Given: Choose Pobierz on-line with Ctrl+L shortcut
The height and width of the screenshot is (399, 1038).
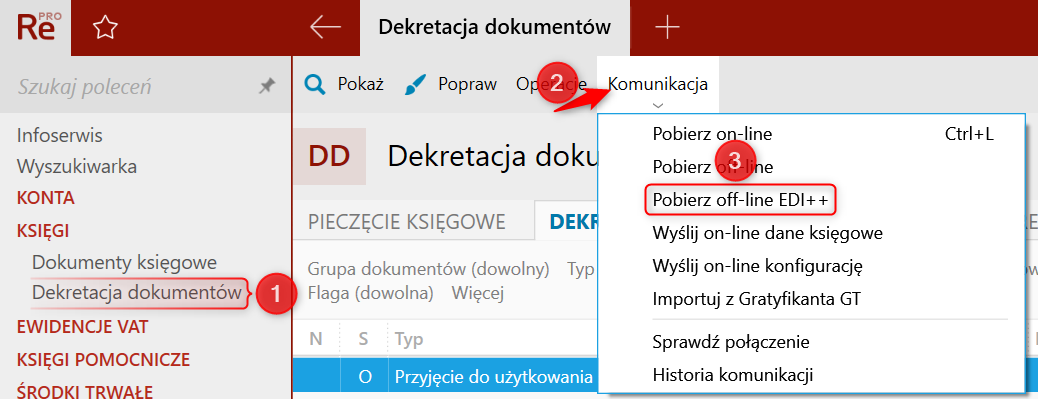Looking at the screenshot, I should point(811,134).
